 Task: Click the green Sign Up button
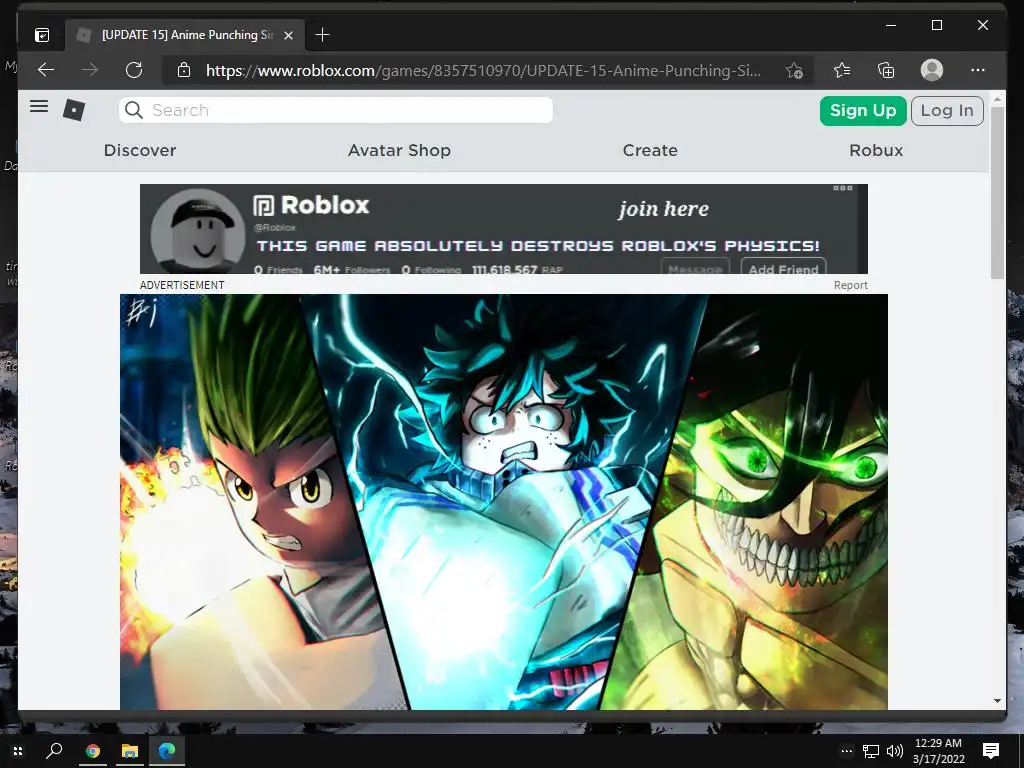point(863,110)
